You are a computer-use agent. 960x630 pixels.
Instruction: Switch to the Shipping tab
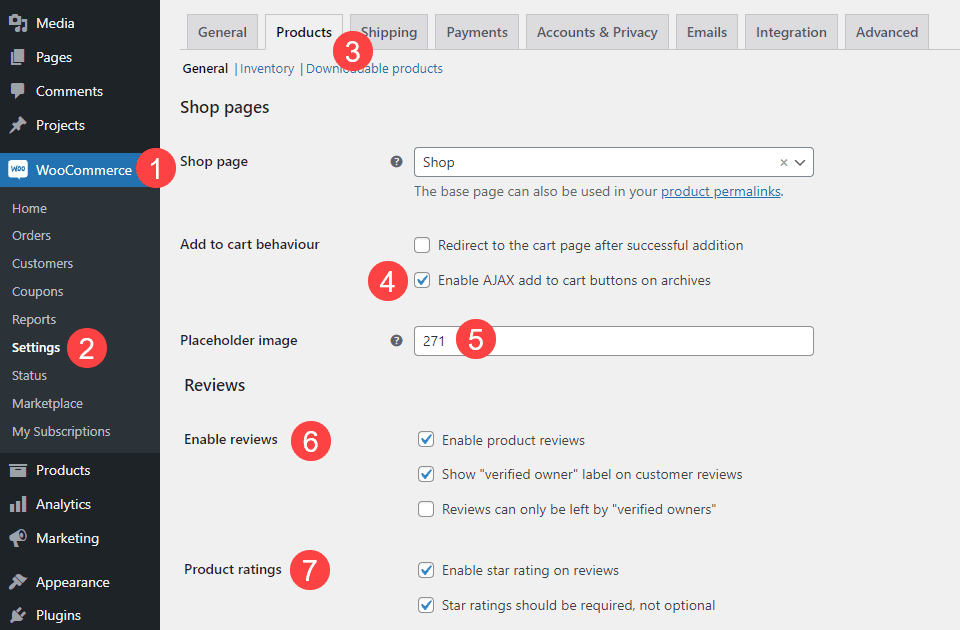388,31
